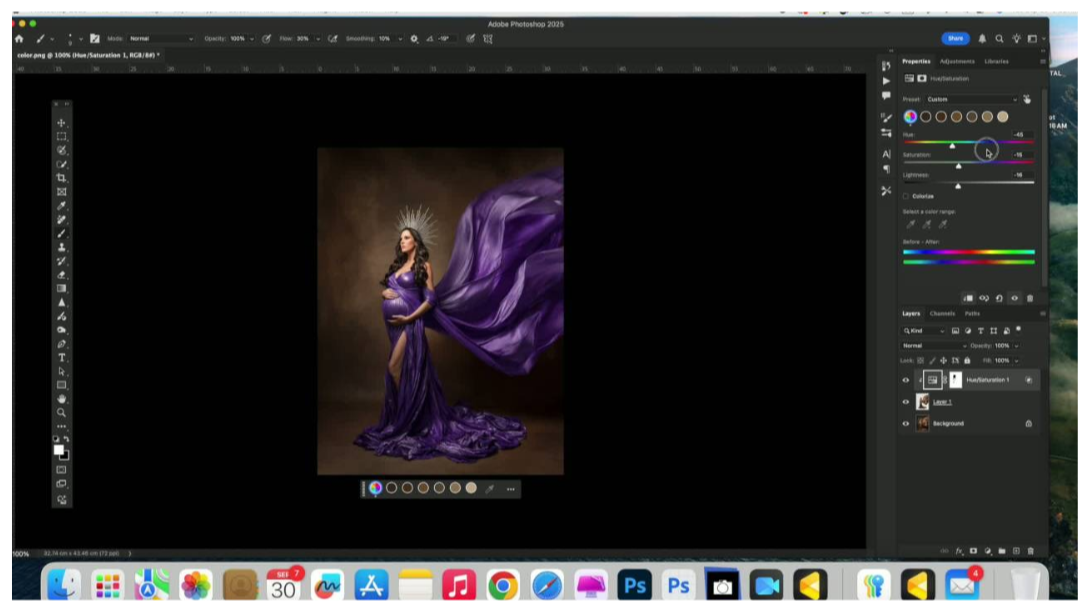Select the Type tool
Image resolution: width=1090 pixels, height=613 pixels.
[x=62, y=357]
